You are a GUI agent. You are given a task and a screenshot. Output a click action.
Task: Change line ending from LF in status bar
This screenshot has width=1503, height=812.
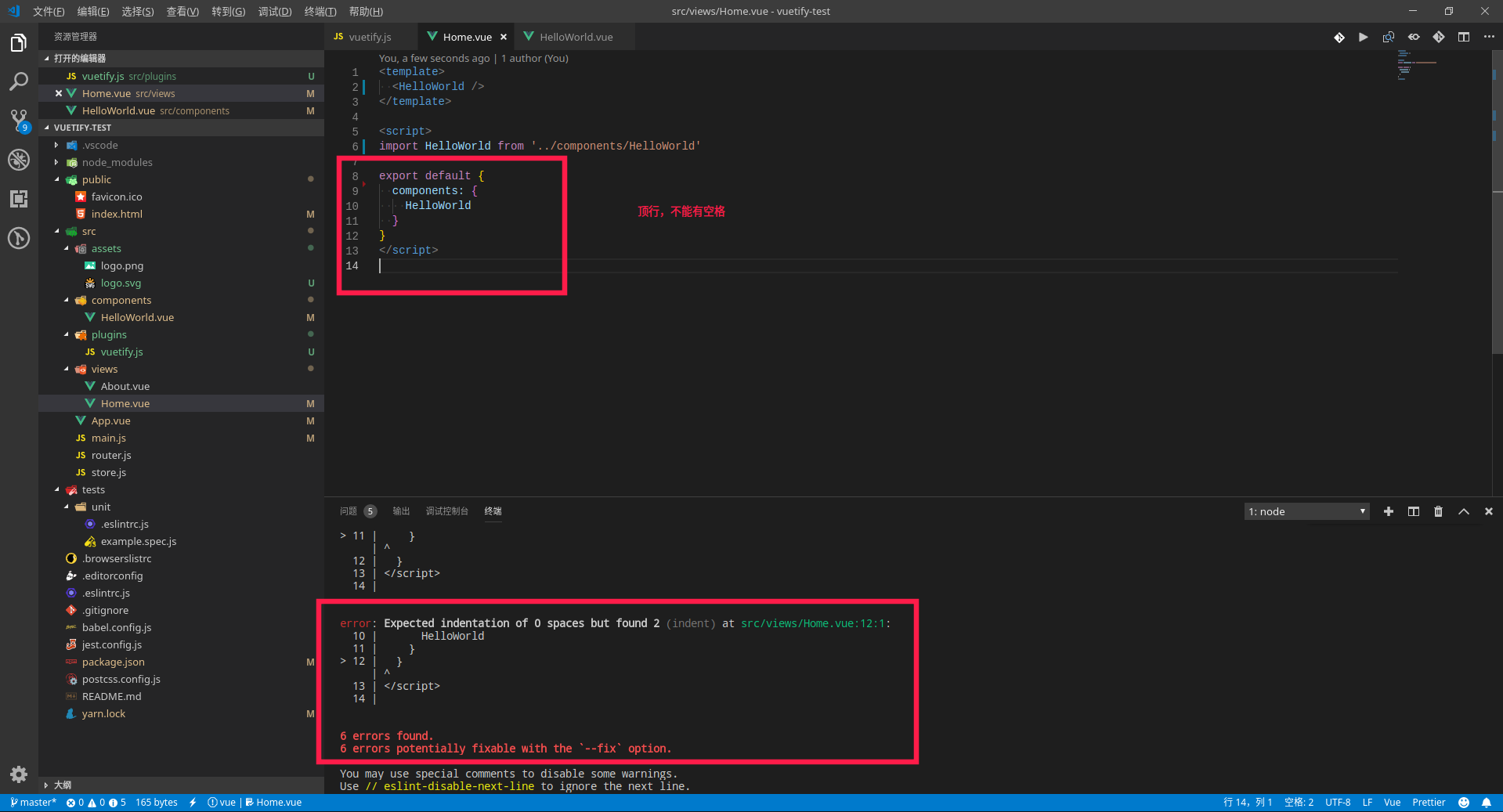(1368, 803)
